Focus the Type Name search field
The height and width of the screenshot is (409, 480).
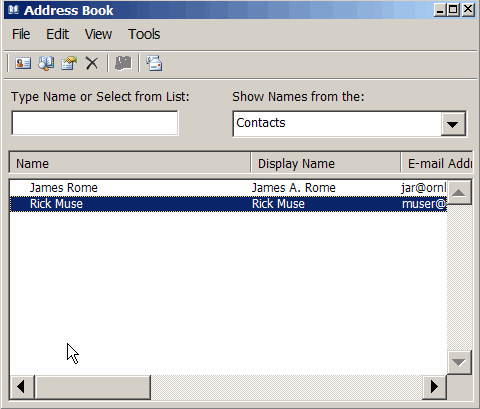coord(95,123)
